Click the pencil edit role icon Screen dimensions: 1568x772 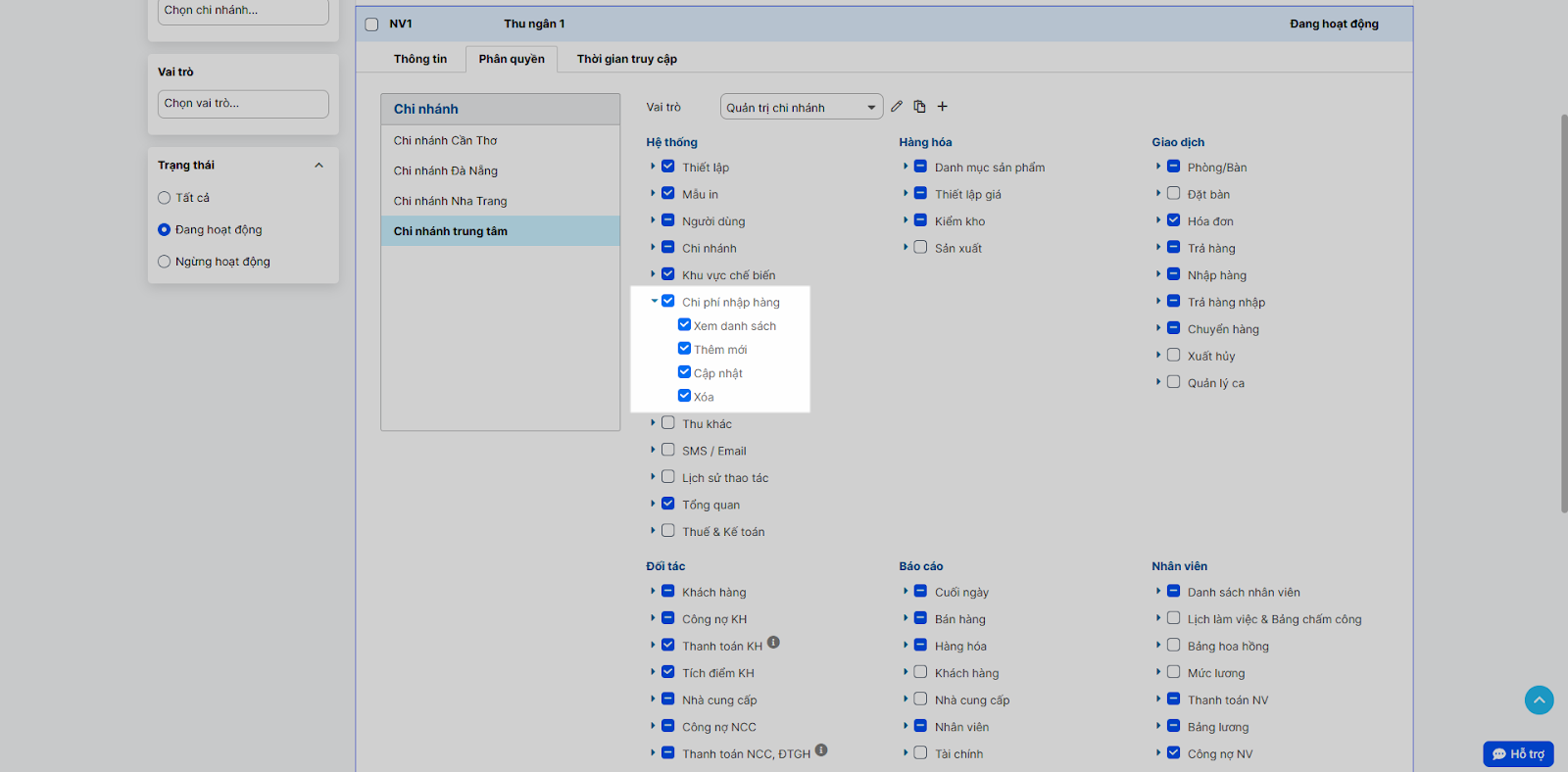coord(897,107)
